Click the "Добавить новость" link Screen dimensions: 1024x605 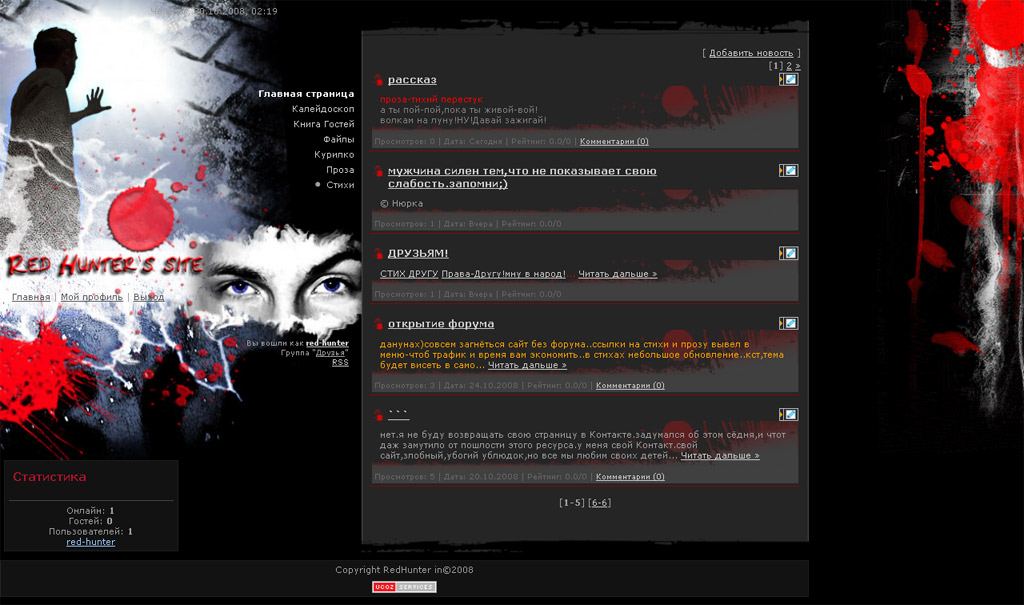click(751, 53)
